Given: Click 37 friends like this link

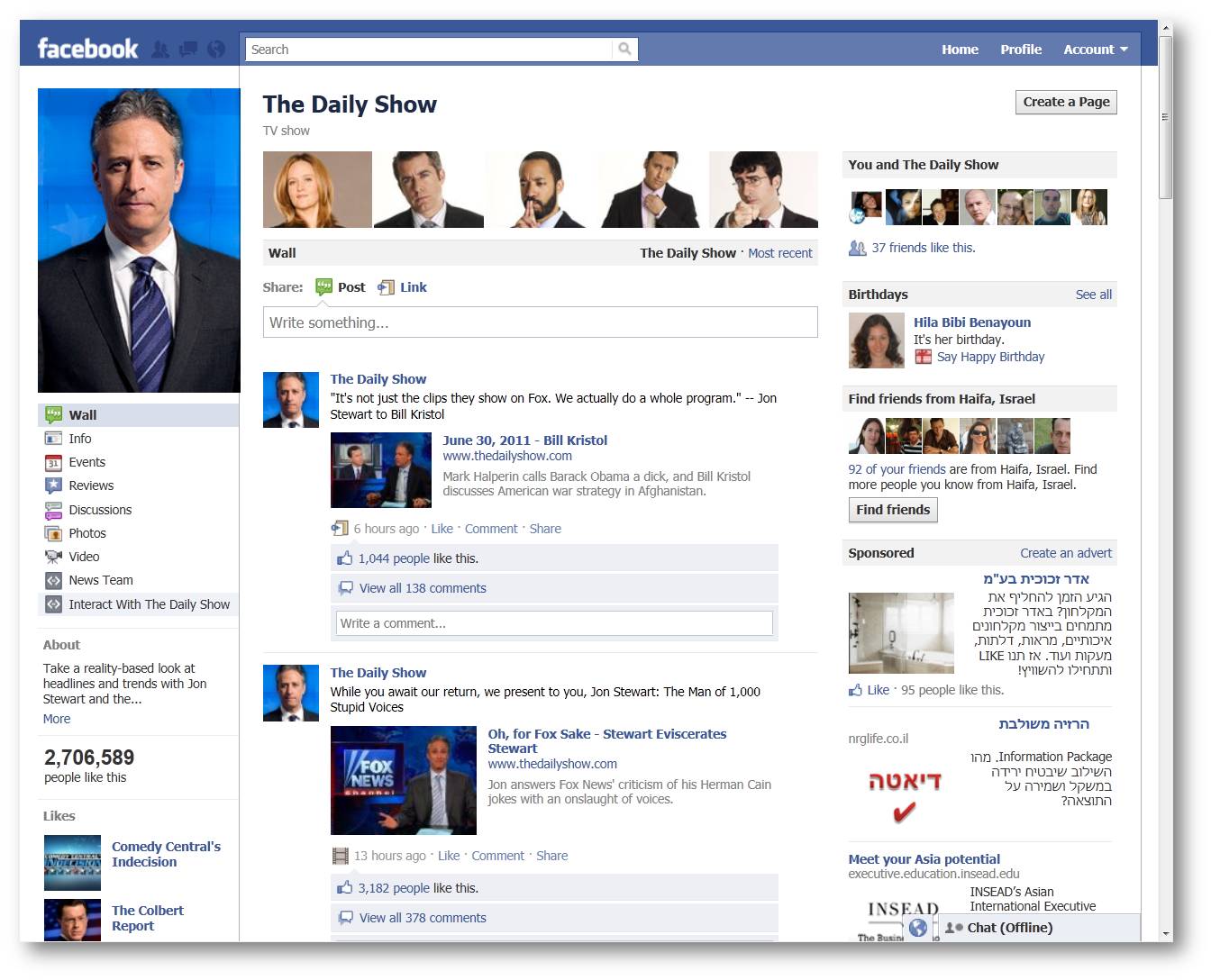Looking at the screenshot, I should coord(923,248).
